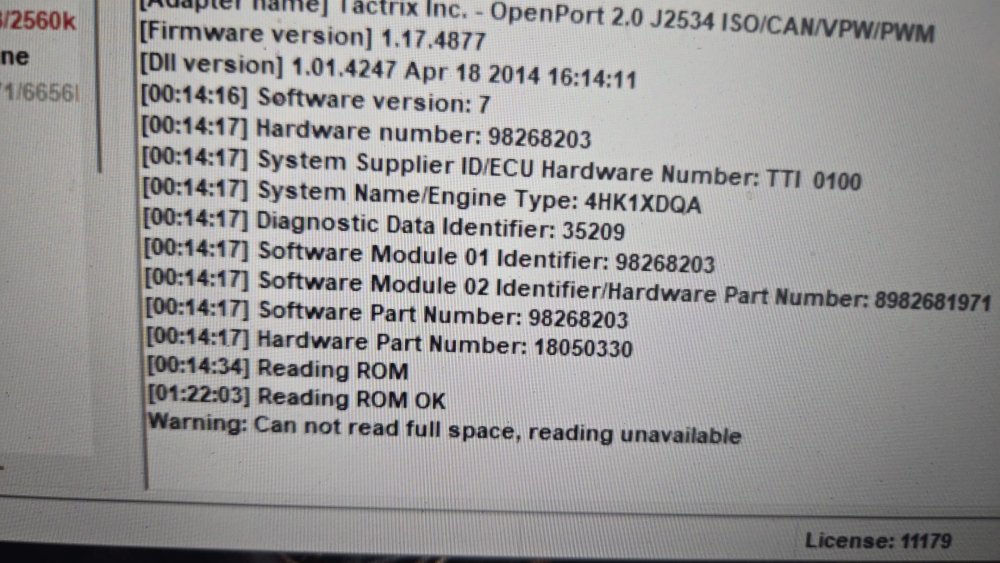Select the Engine Type 4HK1XDQA log line

(x=422, y=196)
